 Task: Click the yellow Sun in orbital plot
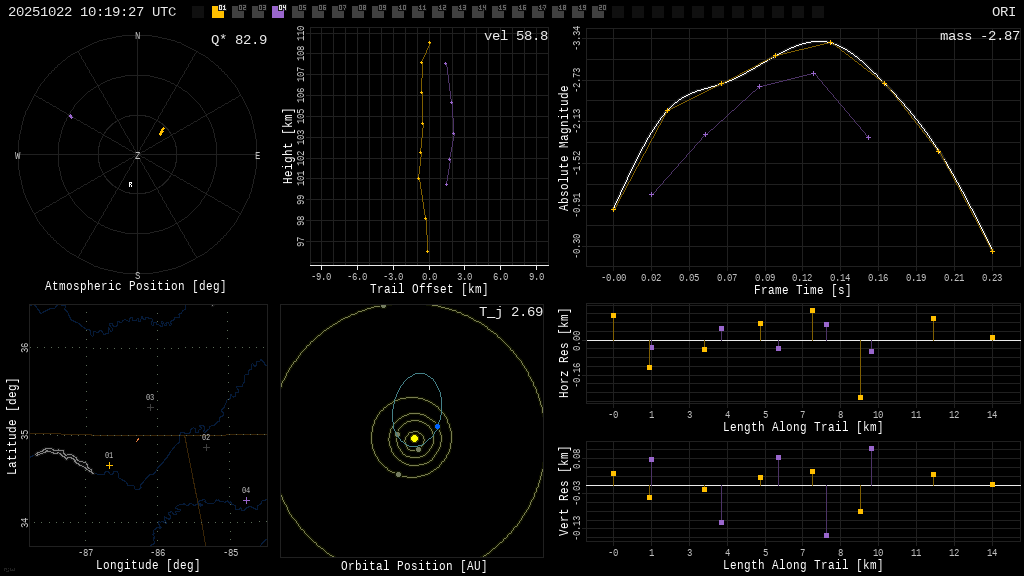(x=414, y=438)
